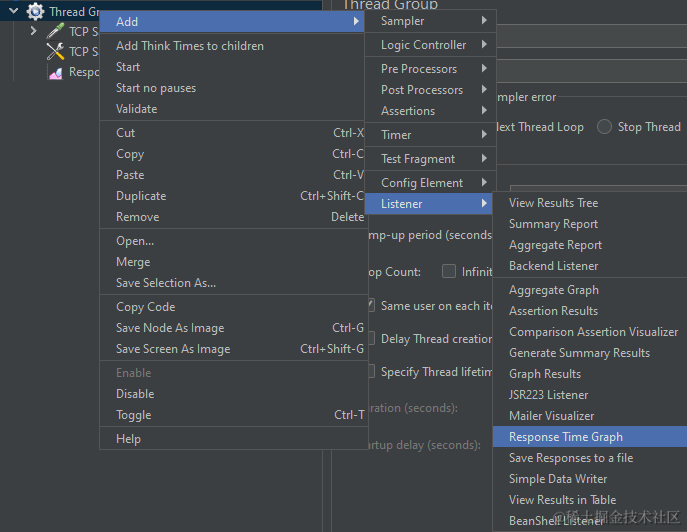
Task: Add an Assertion Results listener
Action: pos(590,311)
